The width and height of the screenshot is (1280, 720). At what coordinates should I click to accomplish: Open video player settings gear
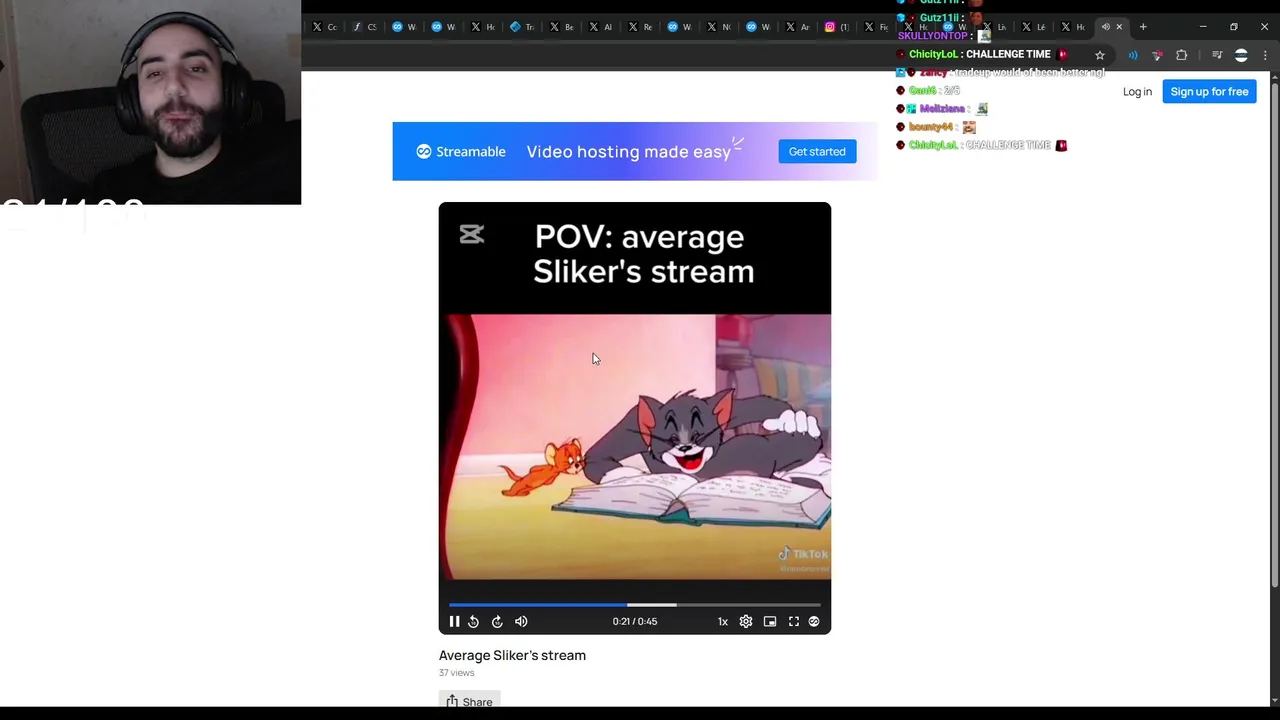point(746,621)
